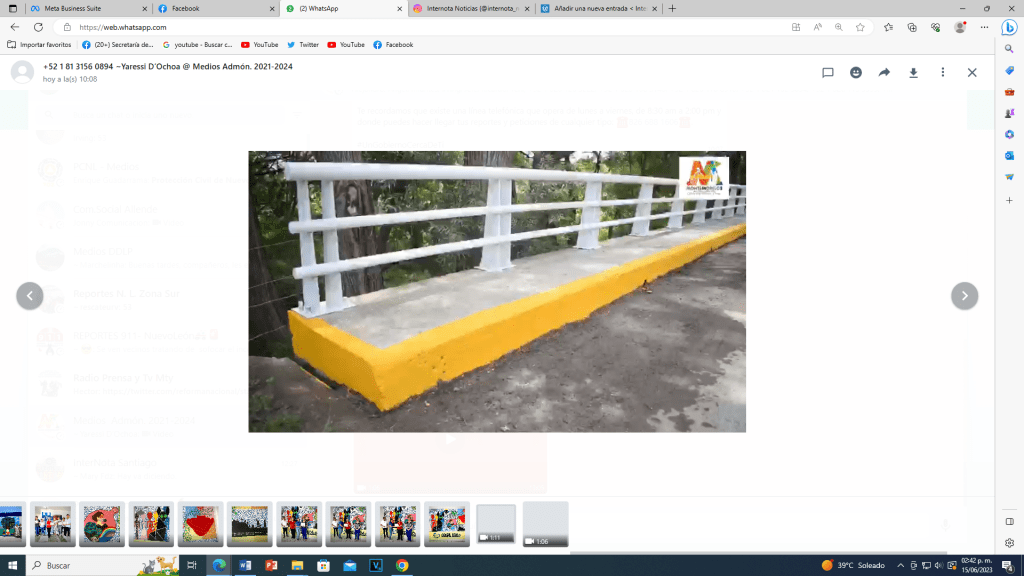Viewport: 1024px width, 576px height.
Task: Add this page to favorites star
Action: (x=860, y=27)
